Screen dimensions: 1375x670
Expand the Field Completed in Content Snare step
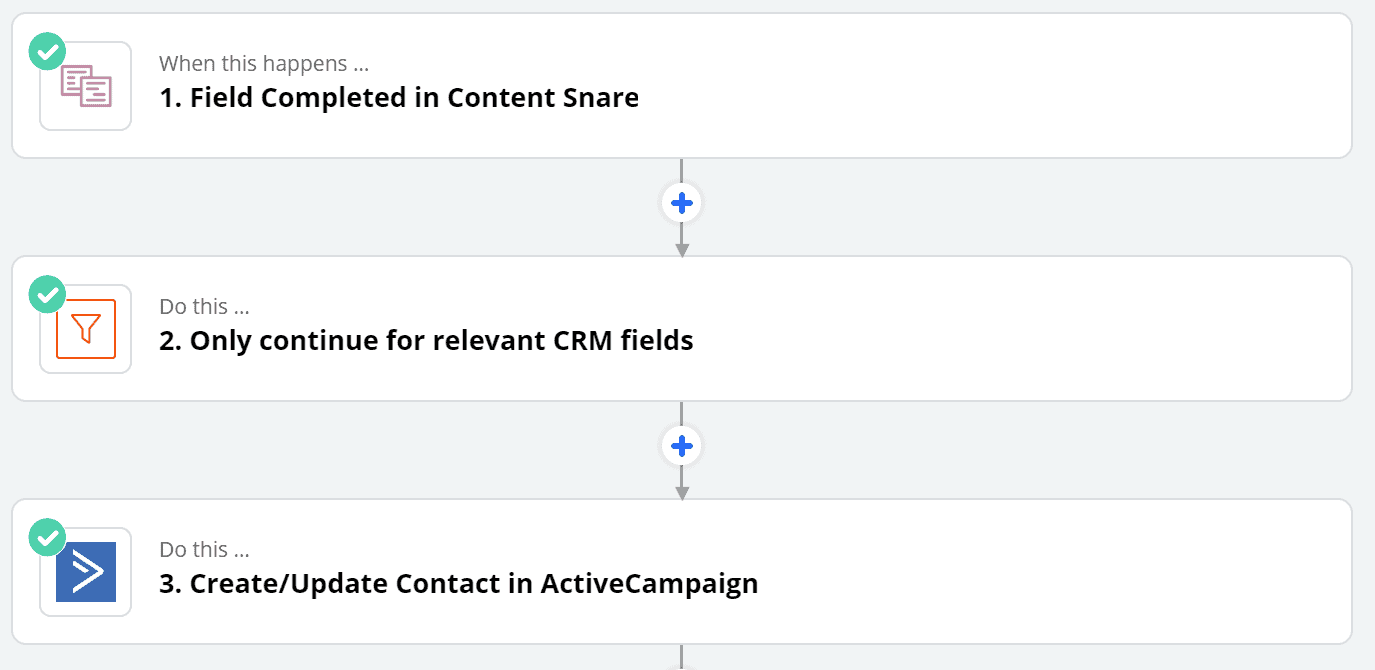click(682, 86)
